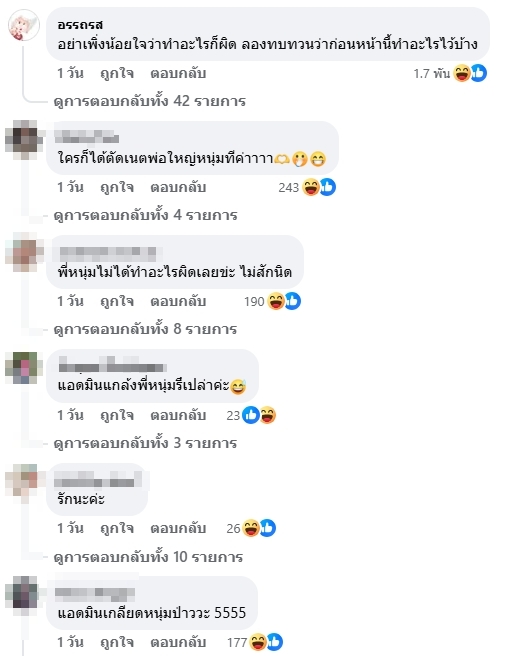Click the like reaction icon beside 23
The width and height of the screenshot is (505, 656).
click(251, 415)
